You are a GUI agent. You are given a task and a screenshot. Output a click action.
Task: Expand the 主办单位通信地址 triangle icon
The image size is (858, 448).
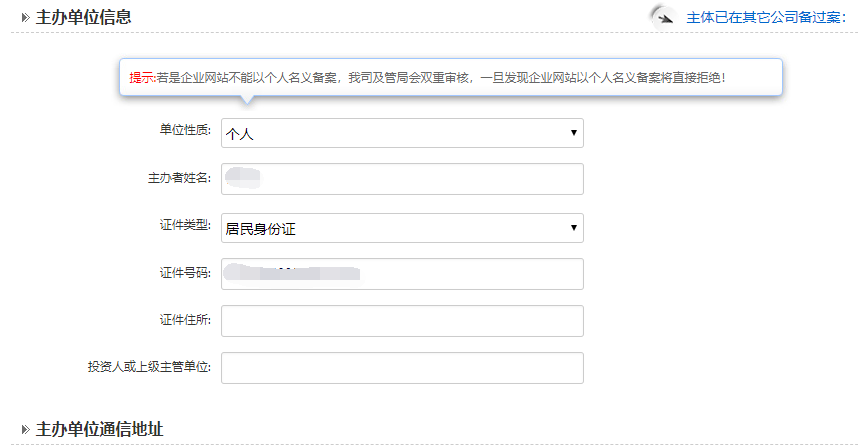pyautogui.click(x=24, y=429)
